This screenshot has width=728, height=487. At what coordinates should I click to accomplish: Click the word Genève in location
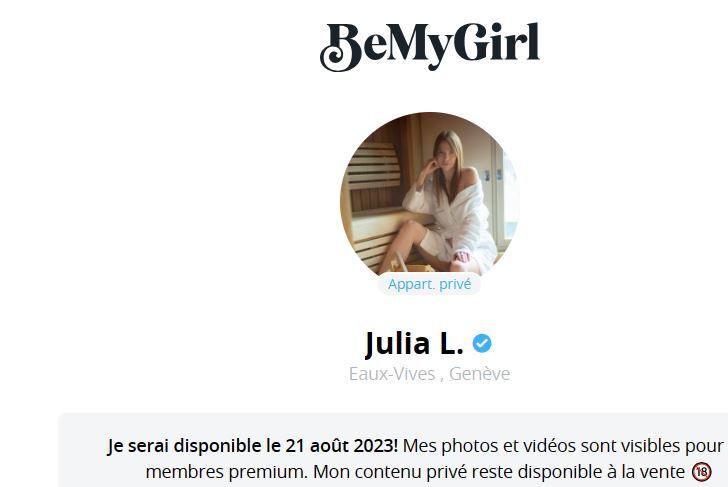[480, 374]
